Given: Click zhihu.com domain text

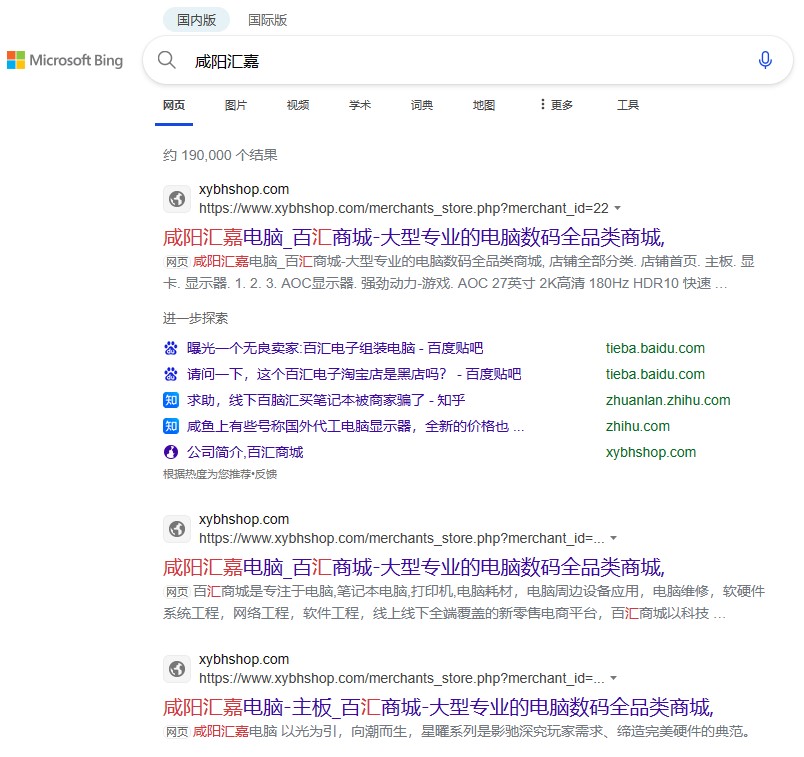Looking at the screenshot, I should click(x=638, y=426).
